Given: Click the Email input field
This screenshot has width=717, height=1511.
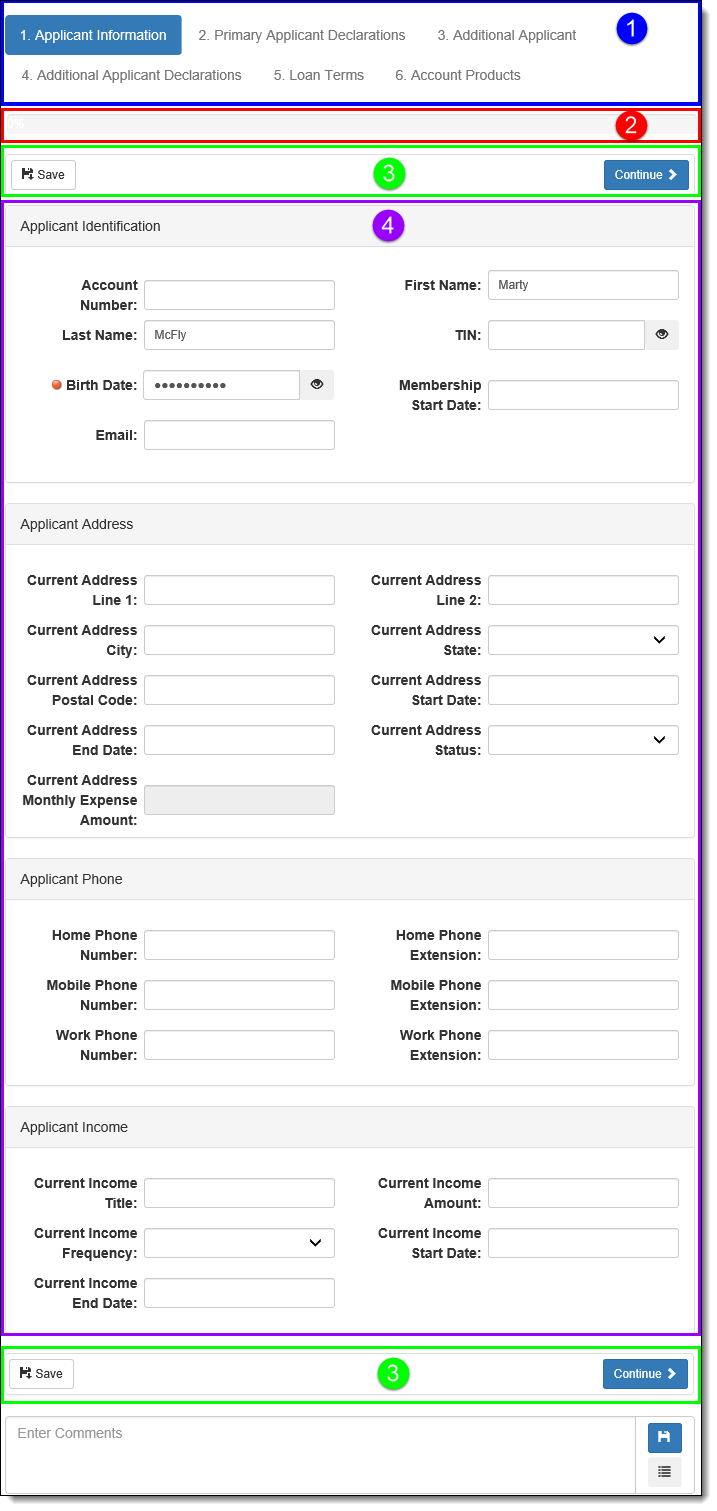Looking at the screenshot, I should tap(239, 435).
